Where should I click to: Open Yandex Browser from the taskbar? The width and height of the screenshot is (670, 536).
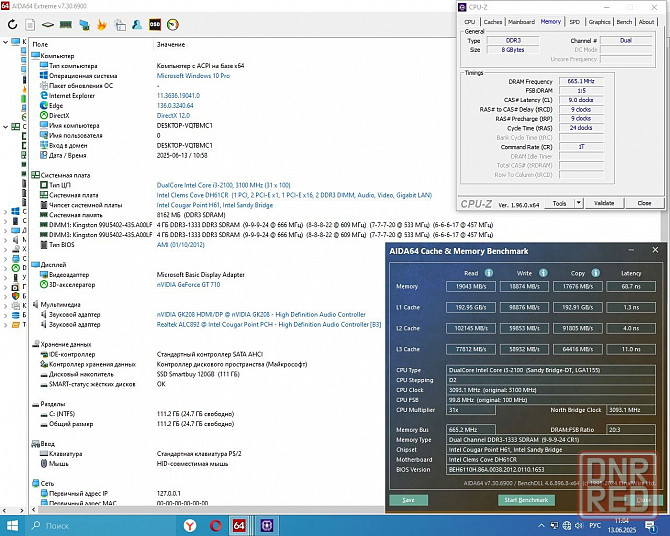(190, 525)
